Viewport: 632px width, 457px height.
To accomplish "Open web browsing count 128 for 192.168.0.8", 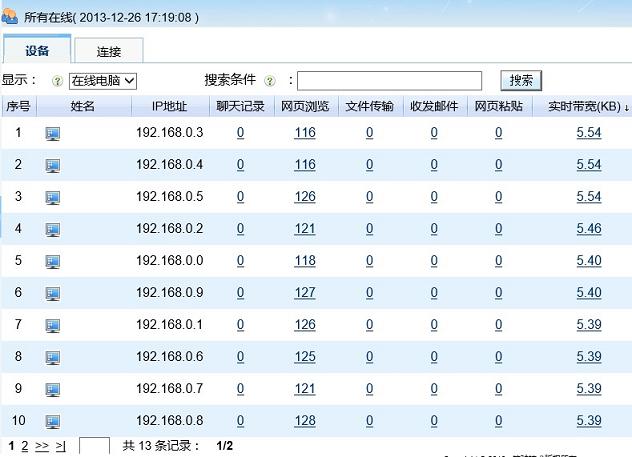I will tap(305, 421).
